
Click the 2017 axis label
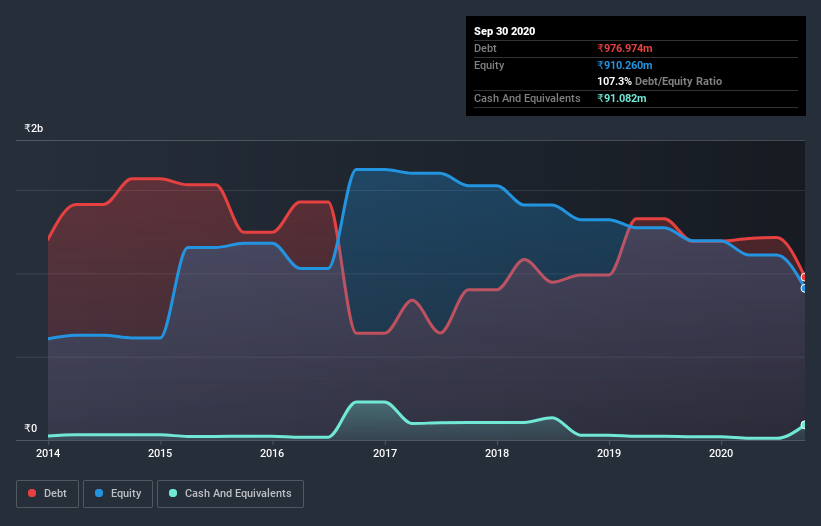(x=385, y=453)
